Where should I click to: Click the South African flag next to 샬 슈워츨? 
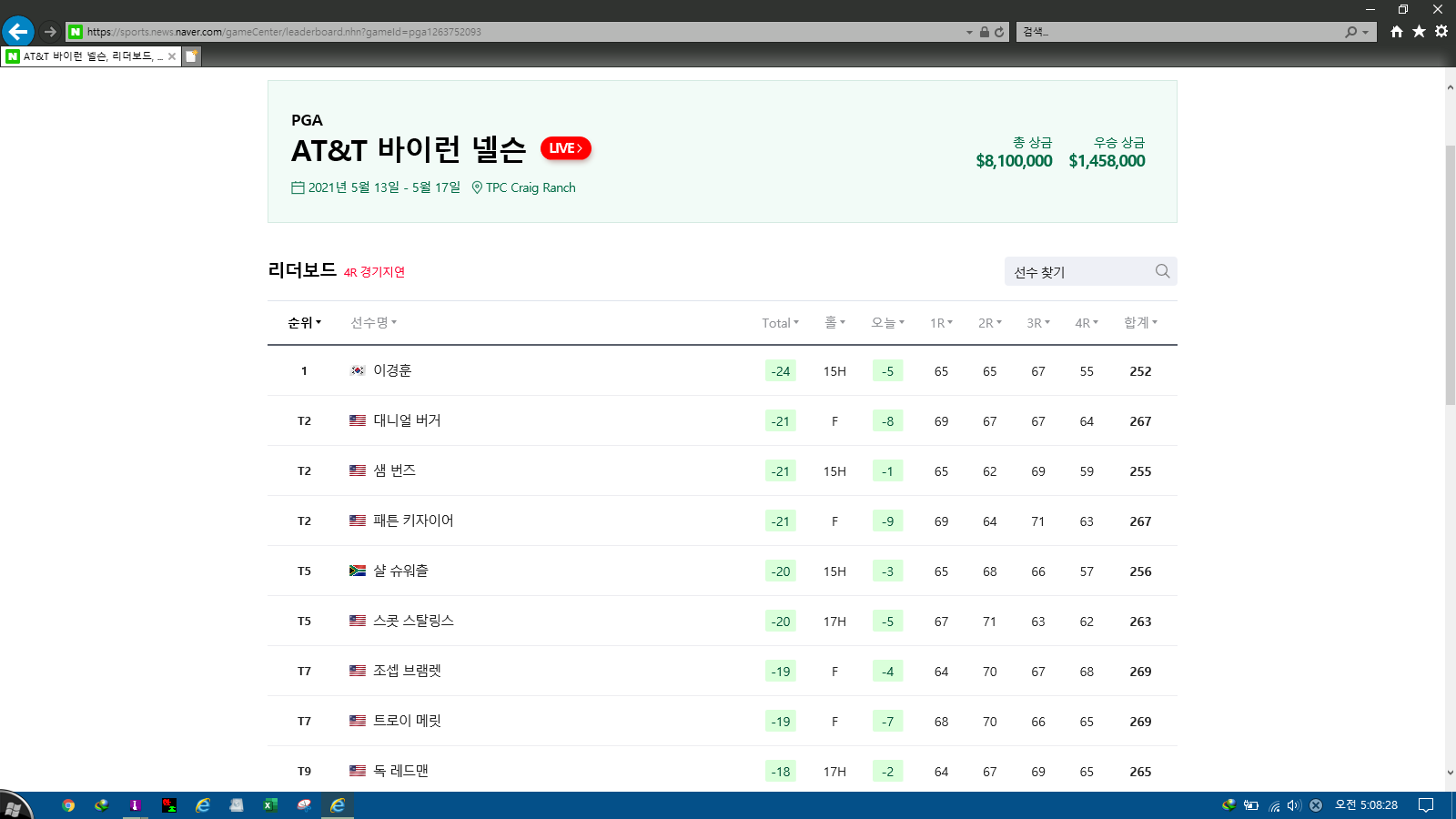click(x=358, y=571)
